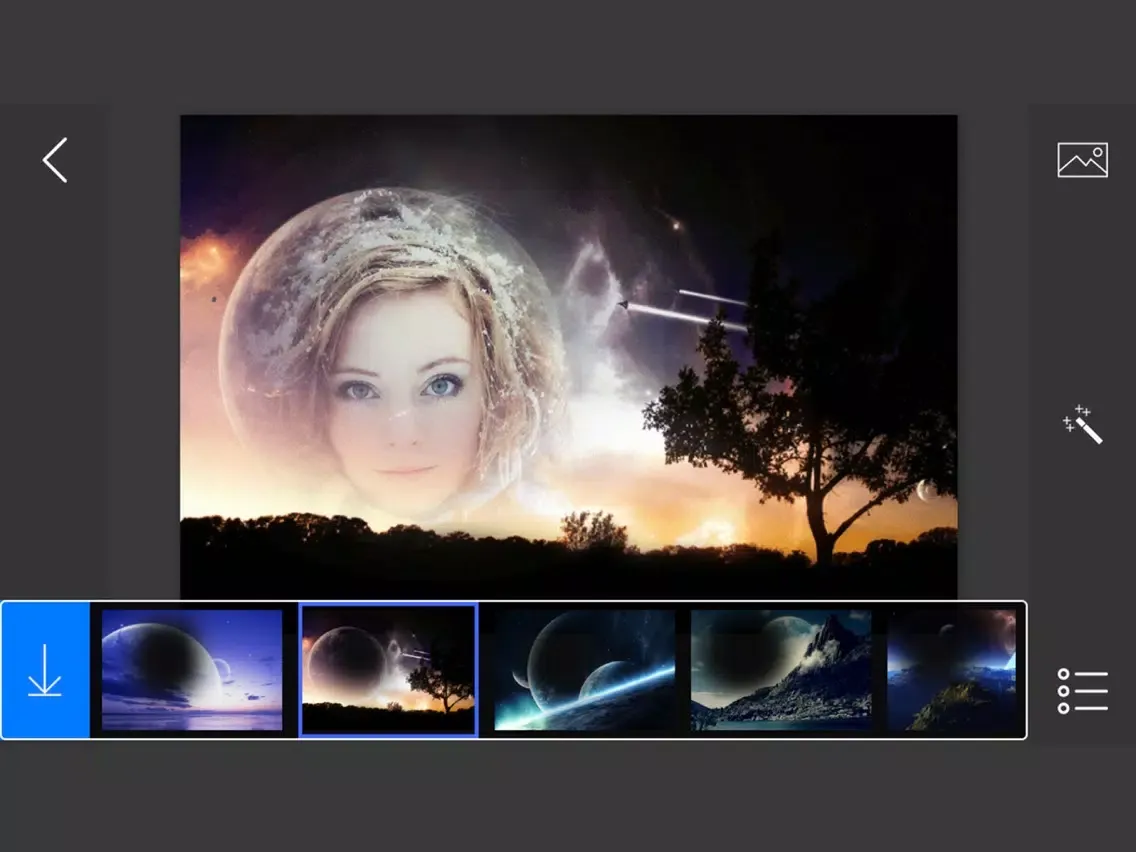Select the highlighted sunset tree frame thumbnail
The image size is (1136, 852).
click(389, 670)
